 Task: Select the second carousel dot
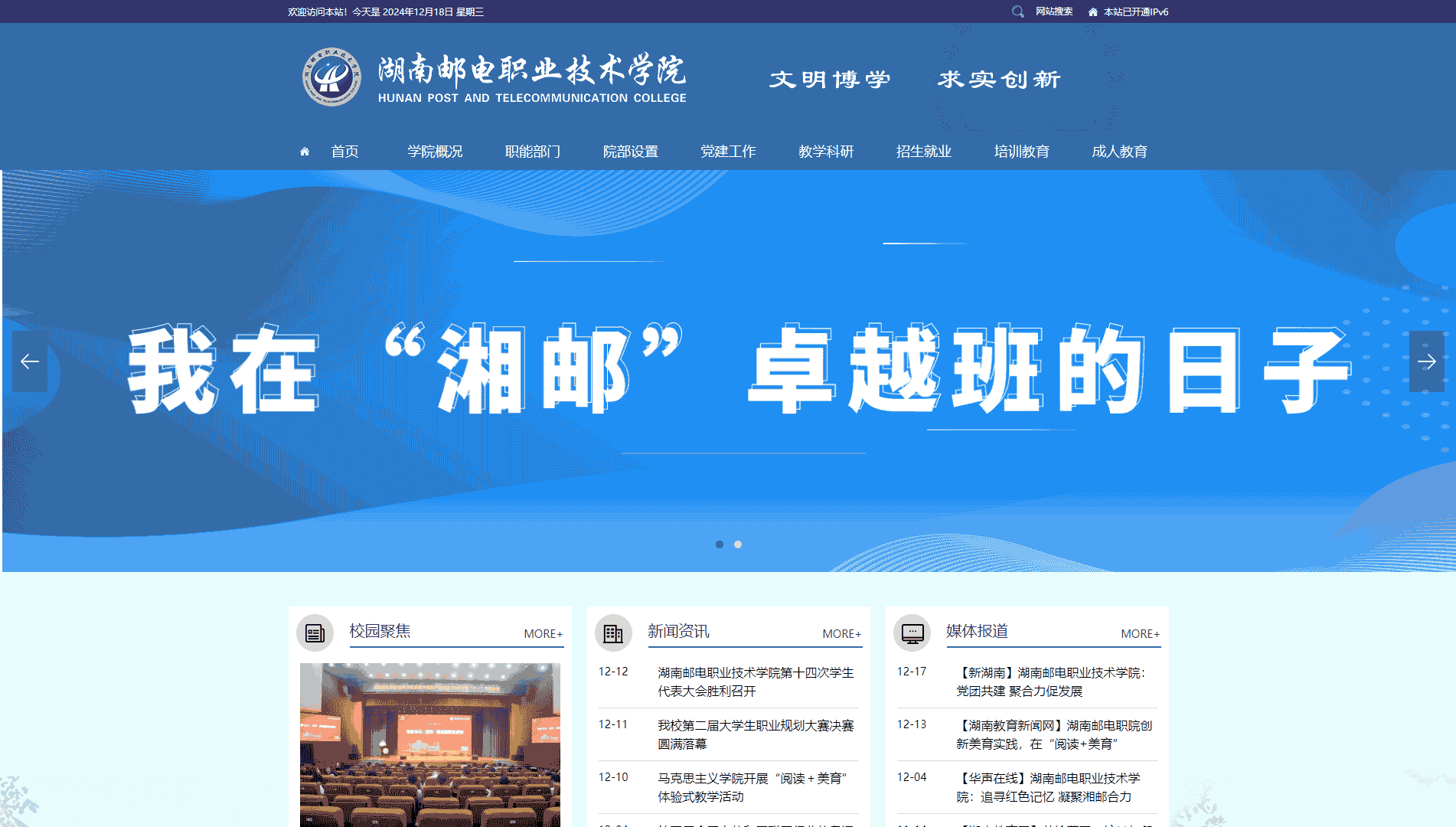[738, 544]
